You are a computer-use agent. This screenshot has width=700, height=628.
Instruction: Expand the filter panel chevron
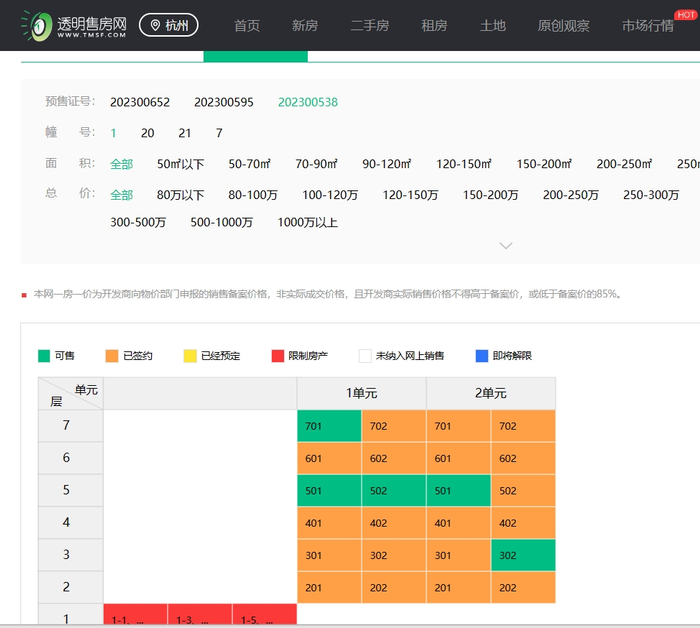point(506,246)
